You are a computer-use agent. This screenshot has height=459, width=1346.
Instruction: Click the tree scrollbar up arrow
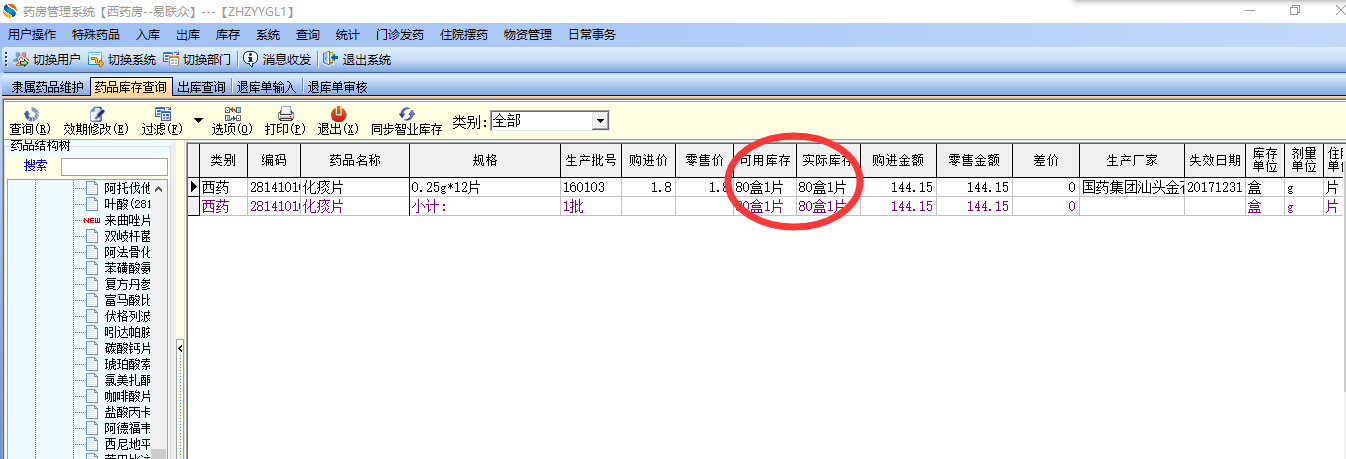[x=160, y=188]
